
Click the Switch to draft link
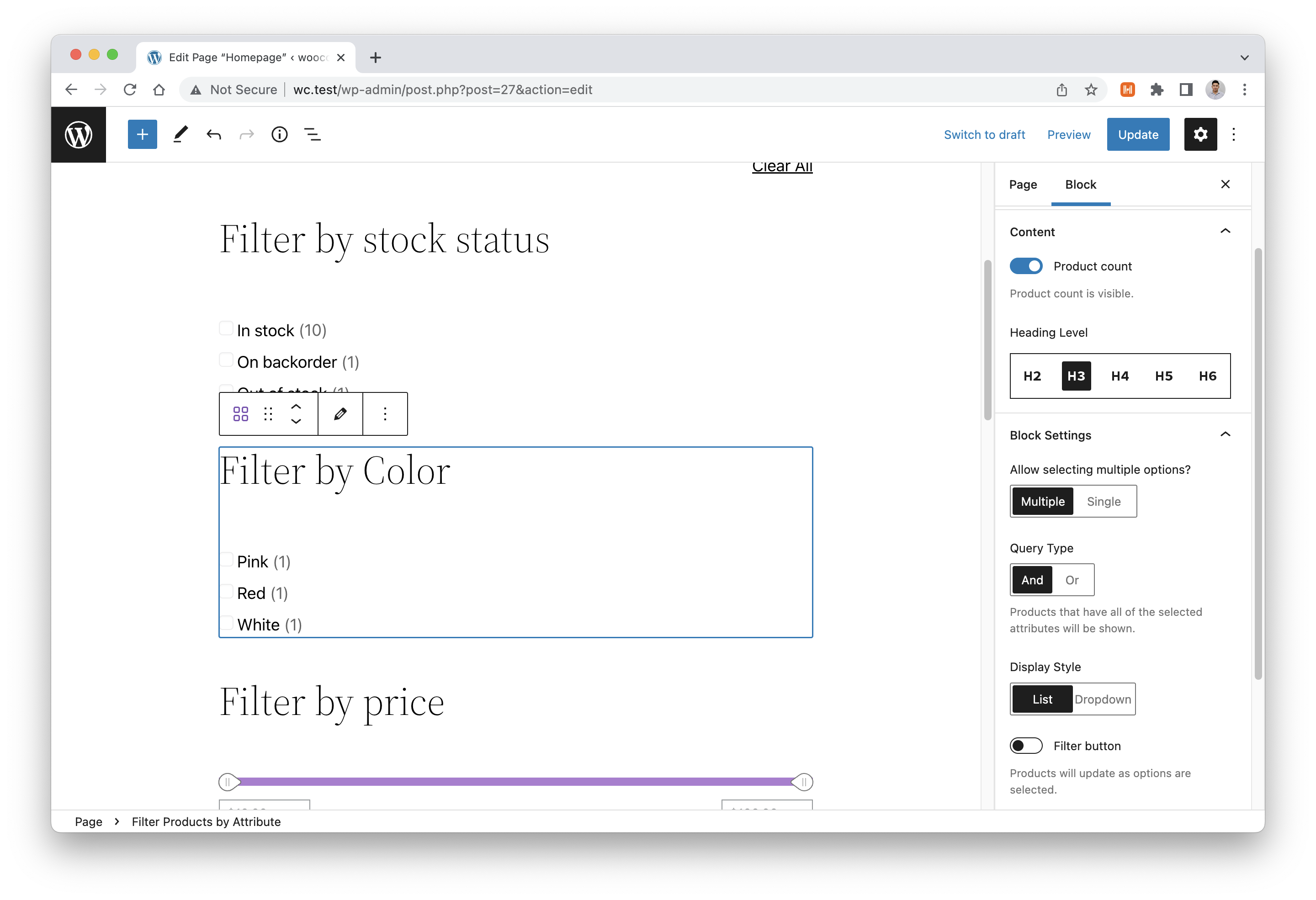(984, 134)
